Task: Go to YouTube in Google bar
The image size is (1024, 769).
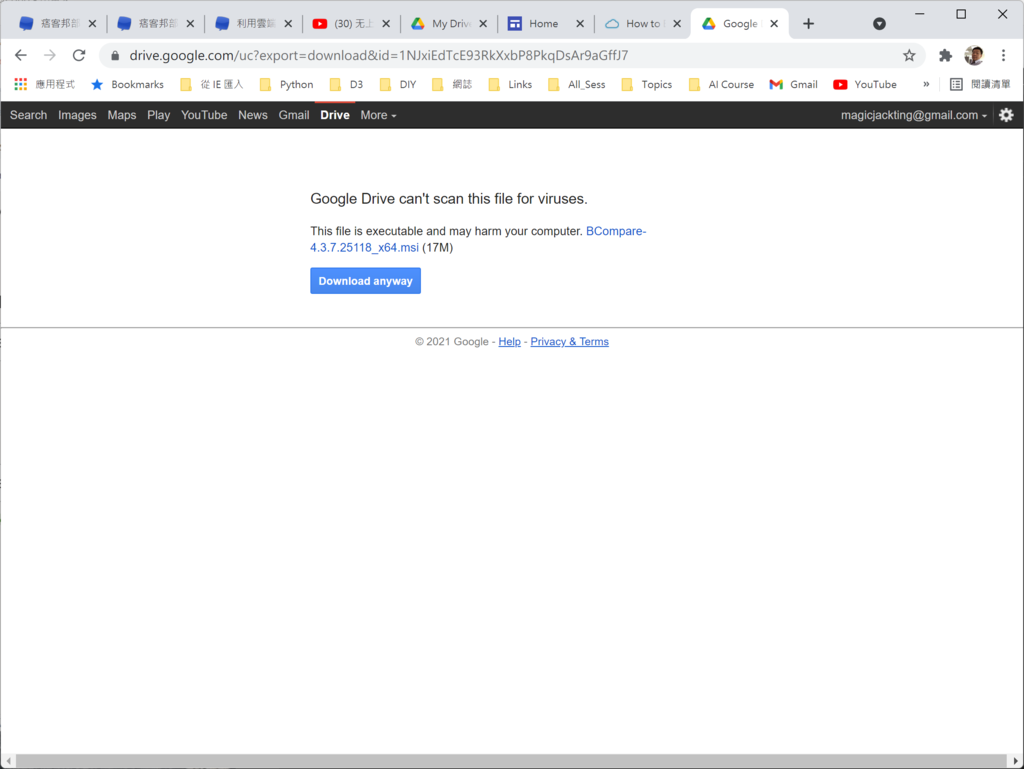Action: point(204,115)
